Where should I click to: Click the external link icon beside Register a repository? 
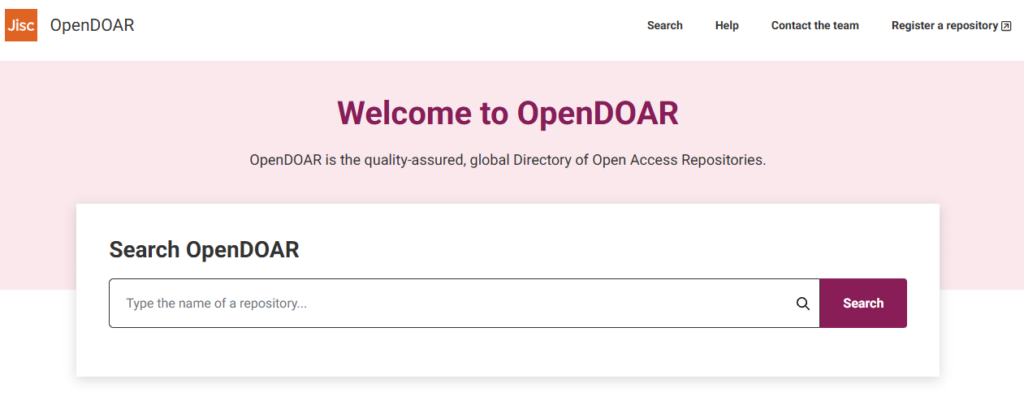point(1006,26)
